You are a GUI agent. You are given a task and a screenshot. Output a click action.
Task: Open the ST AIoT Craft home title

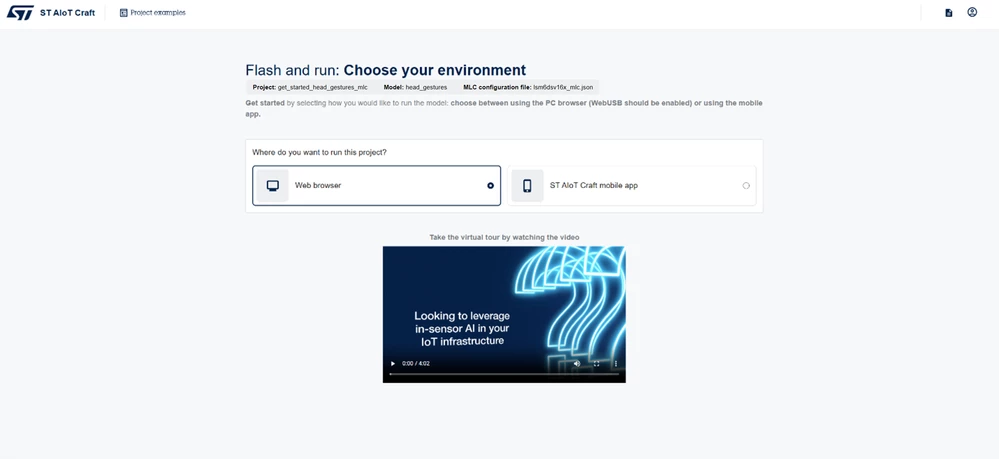pyautogui.click(x=67, y=13)
